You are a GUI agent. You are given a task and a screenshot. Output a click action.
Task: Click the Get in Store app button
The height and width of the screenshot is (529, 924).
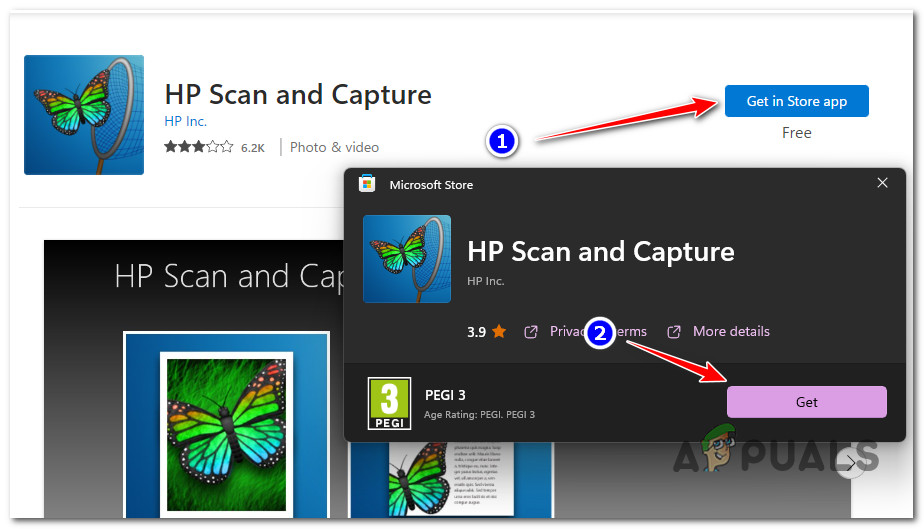tap(796, 101)
